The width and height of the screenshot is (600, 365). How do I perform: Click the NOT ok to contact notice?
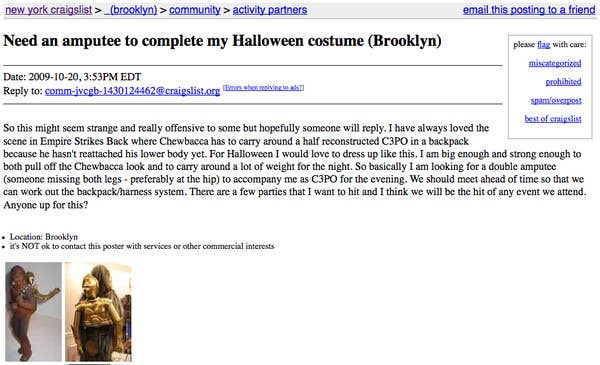[142, 246]
